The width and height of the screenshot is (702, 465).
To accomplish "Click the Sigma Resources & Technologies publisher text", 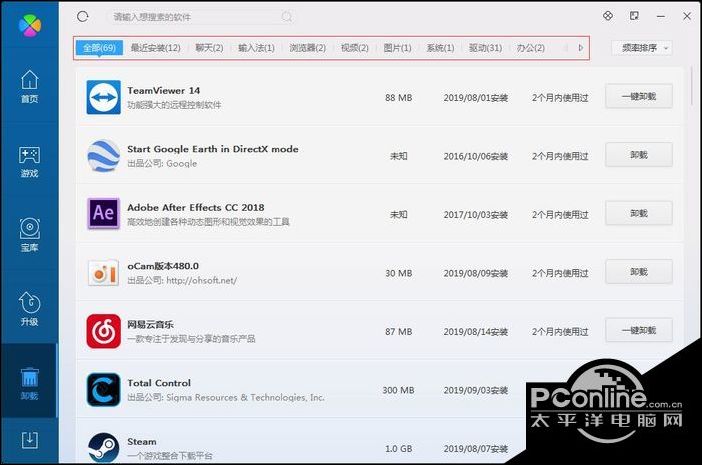I will point(245,397).
